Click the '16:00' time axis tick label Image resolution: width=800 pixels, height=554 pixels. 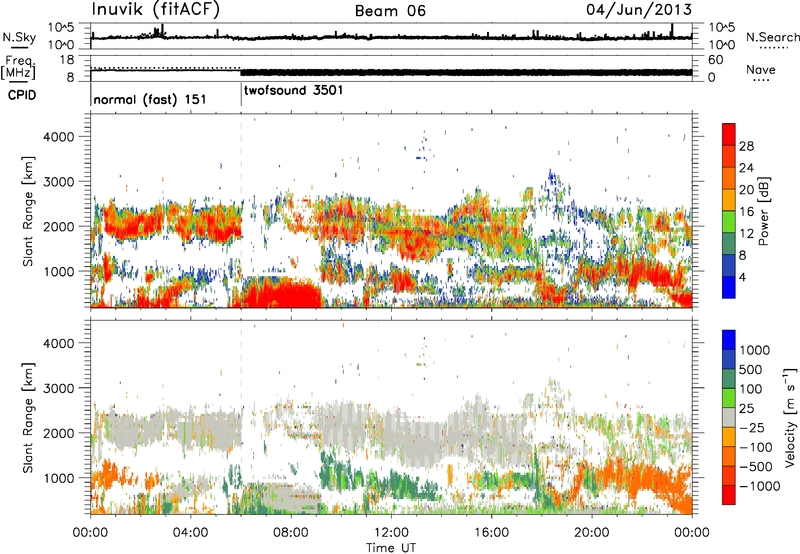[491, 533]
